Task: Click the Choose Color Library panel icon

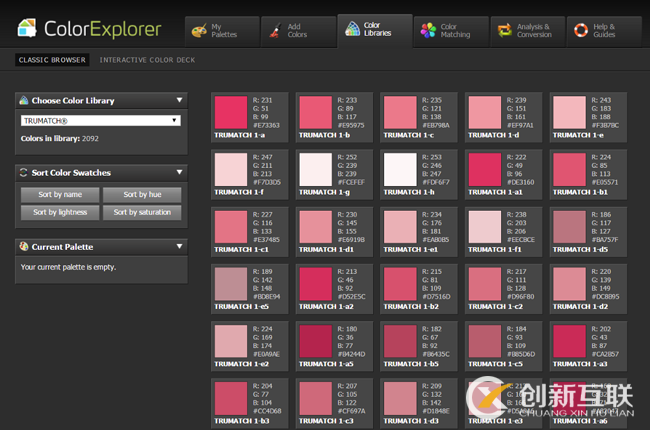Action: [24, 100]
